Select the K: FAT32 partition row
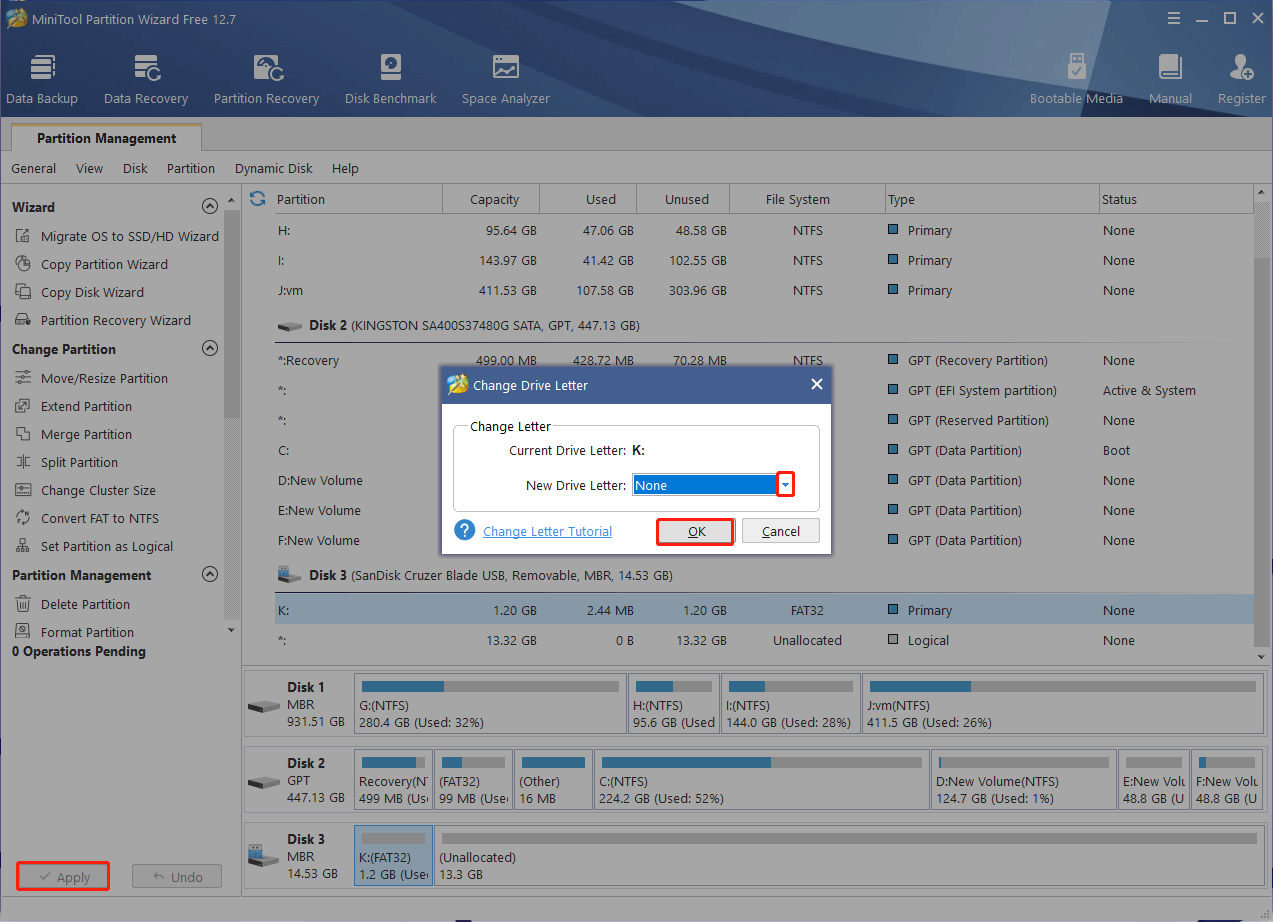 click(x=764, y=610)
